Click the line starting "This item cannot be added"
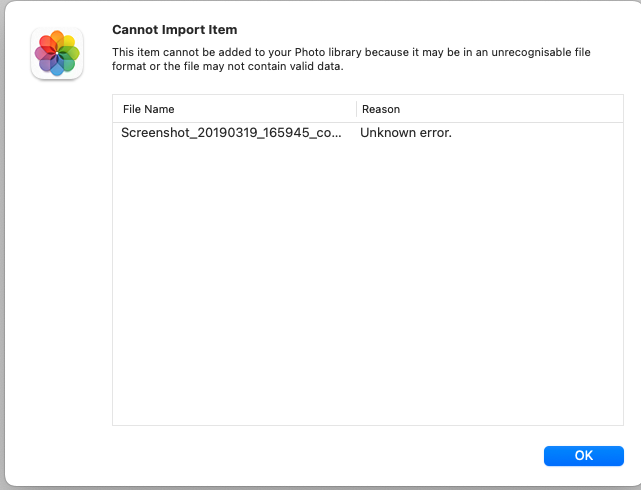This screenshot has width=641, height=490. tap(351, 52)
